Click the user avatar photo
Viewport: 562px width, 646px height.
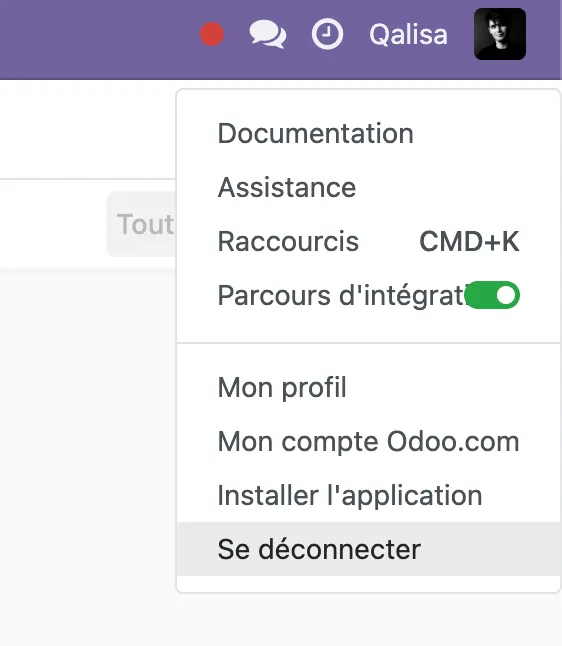click(500, 34)
